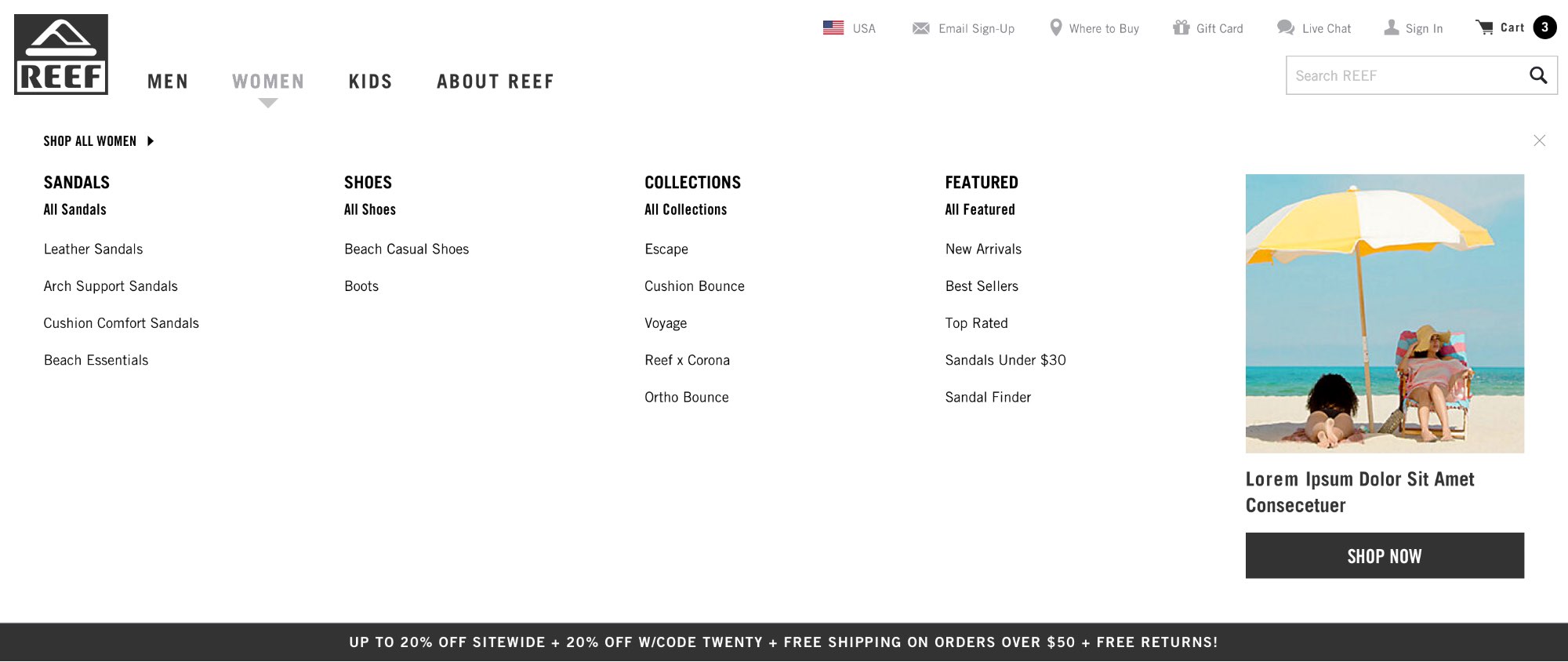Expand Shop All Women arrow
Screen dimensions: 1568x662
(151, 141)
